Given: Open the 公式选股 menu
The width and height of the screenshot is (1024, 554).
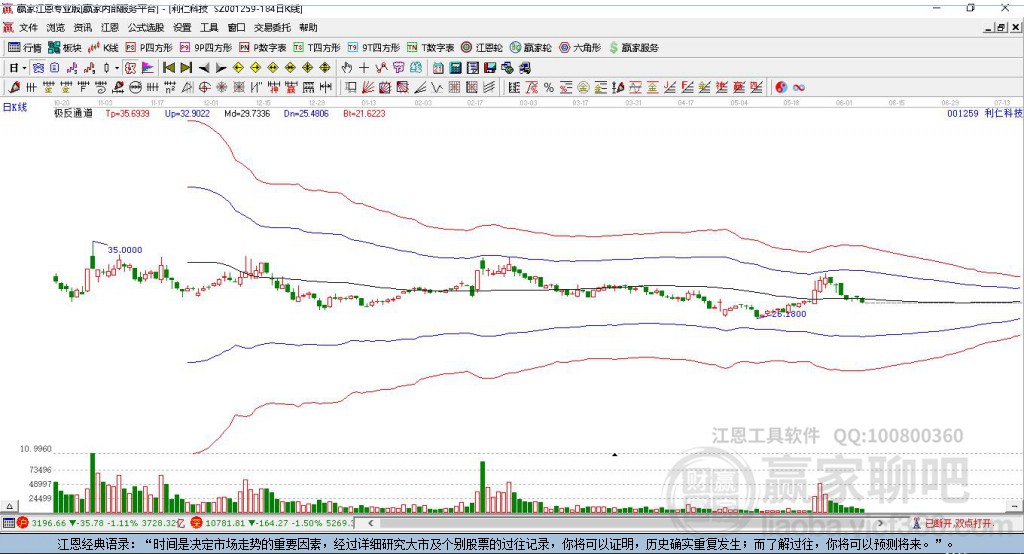Looking at the screenshot, I should 146,27.
